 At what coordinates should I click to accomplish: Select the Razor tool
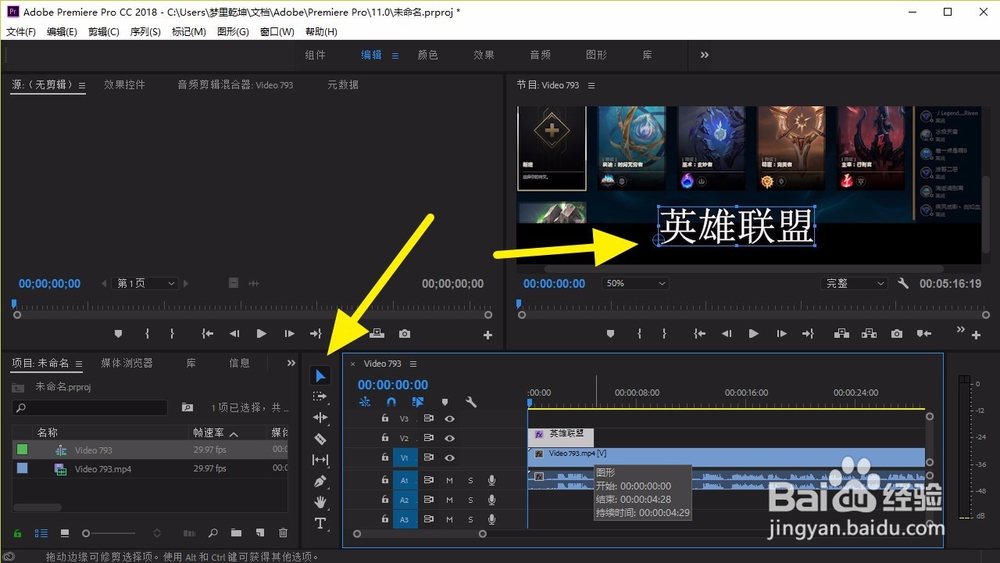[320, 439]
